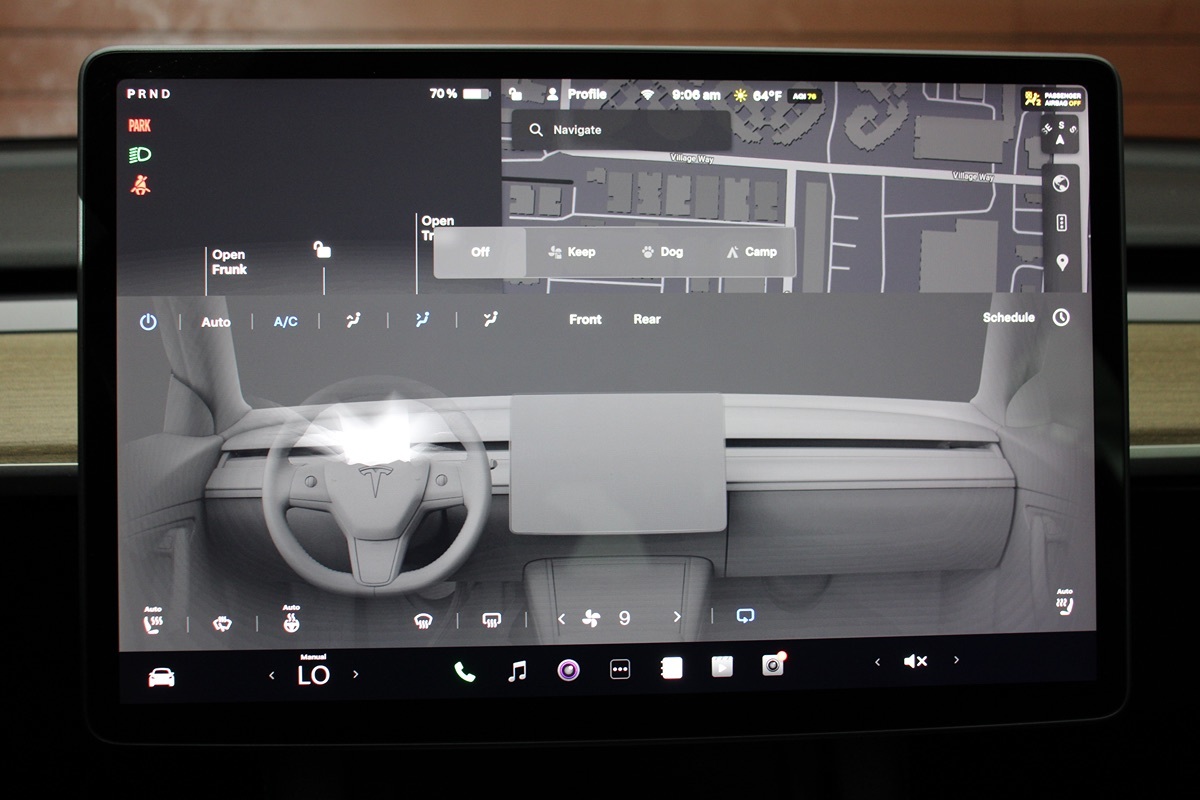Toggle air recirculation mode
This screenshot has height=800, width=1200.
point(745,617)
